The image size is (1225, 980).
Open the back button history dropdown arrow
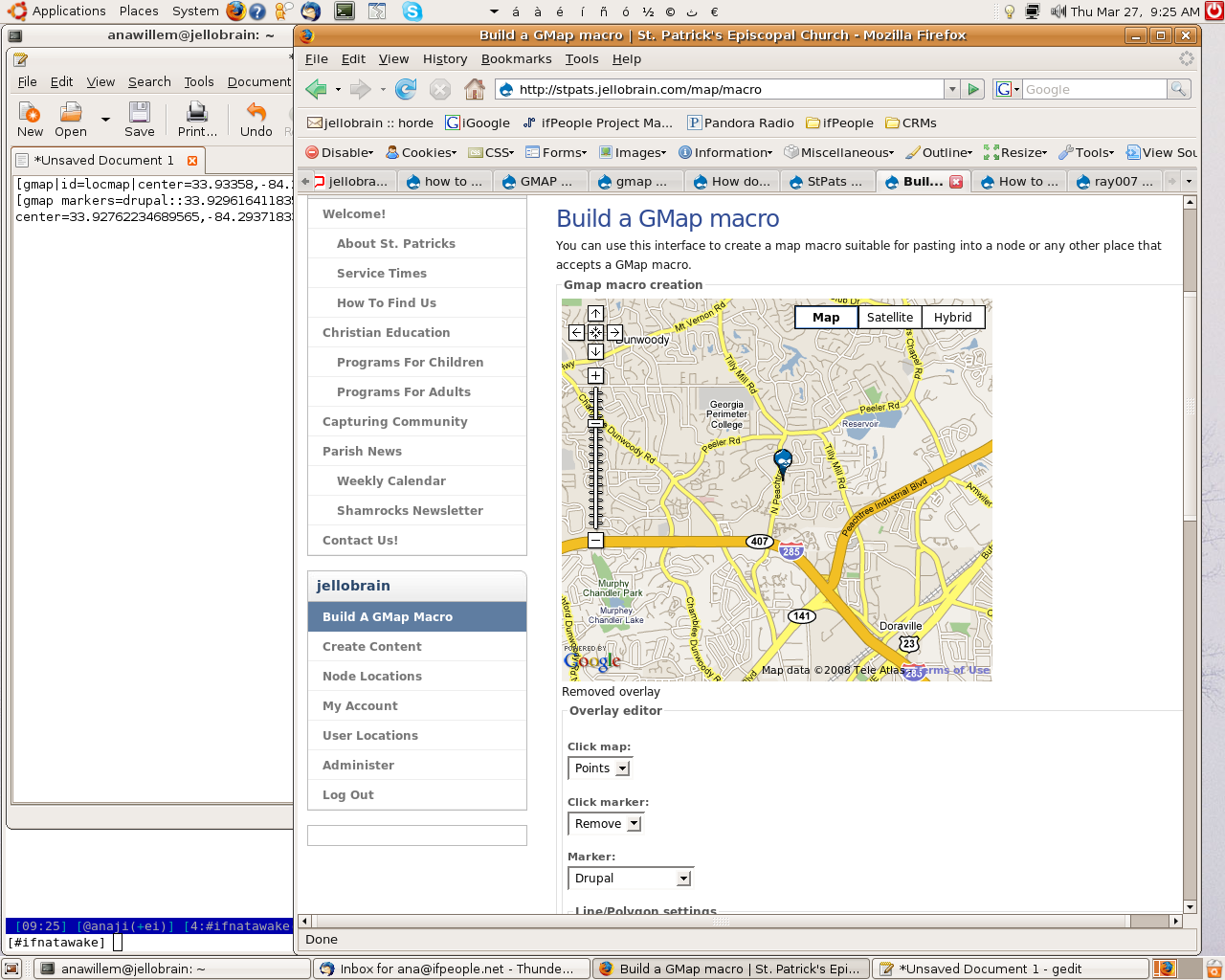(338, 89)
